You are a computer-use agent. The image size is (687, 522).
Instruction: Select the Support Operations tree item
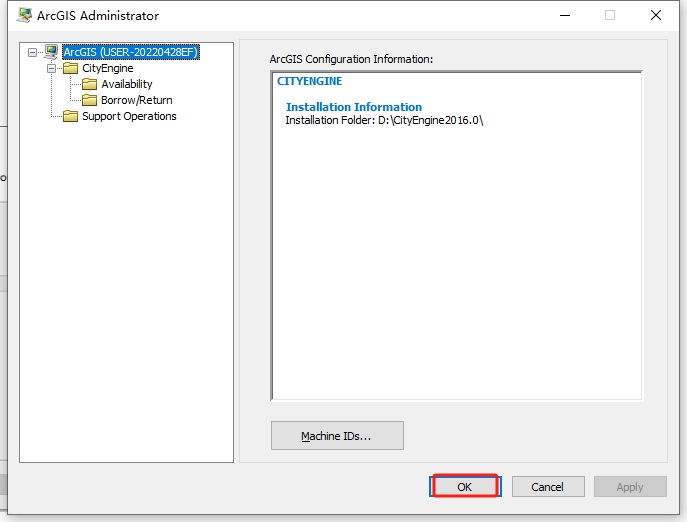click(129, 116)
